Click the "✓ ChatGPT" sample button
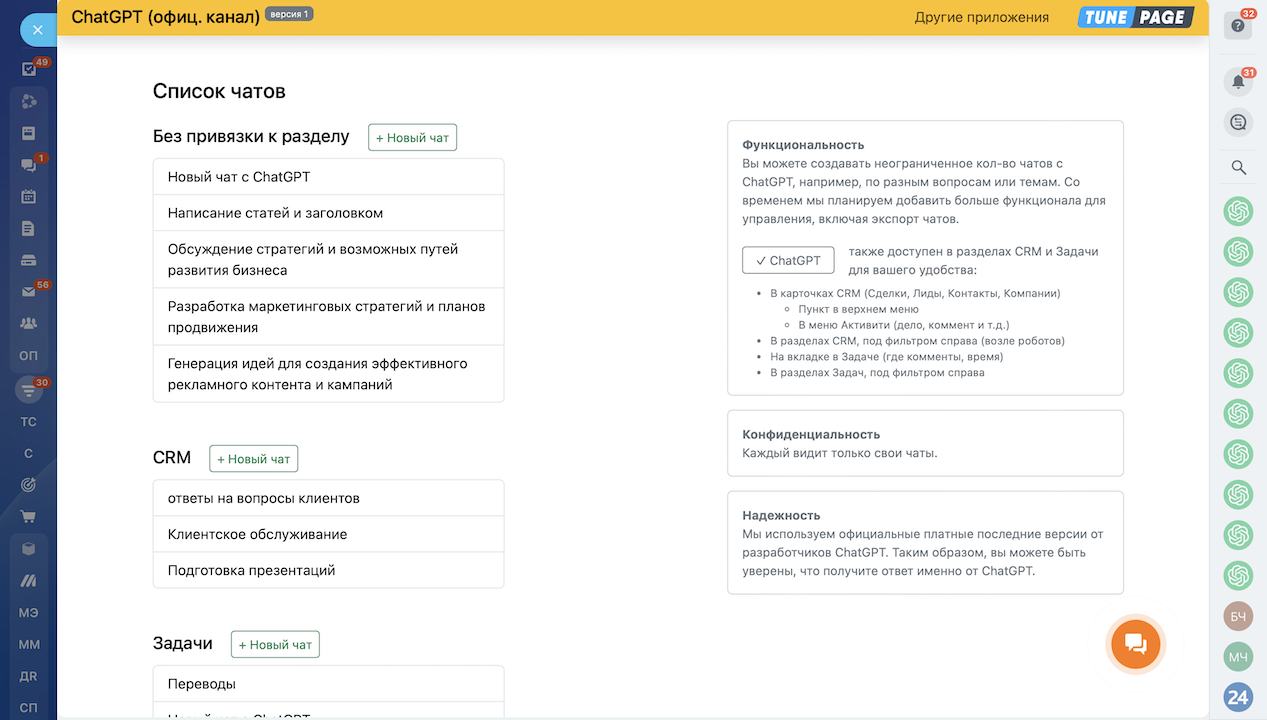Screen dimensions: 1267x720 (x=788, y=260)
